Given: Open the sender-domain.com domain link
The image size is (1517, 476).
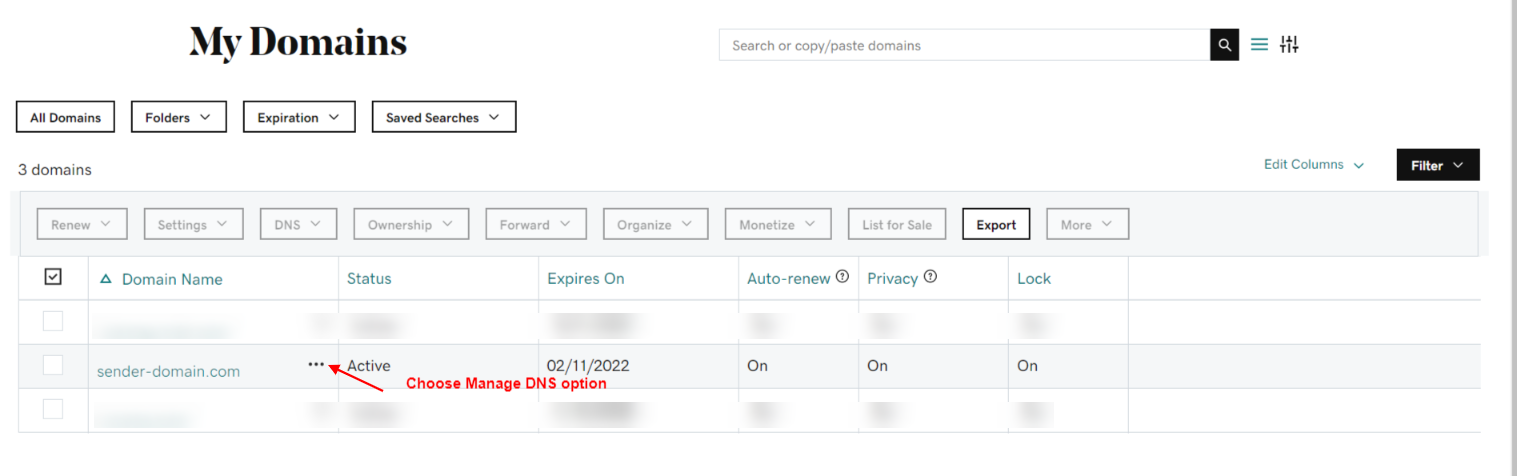Looking at the screenshot, I should (x=168, y=371).
